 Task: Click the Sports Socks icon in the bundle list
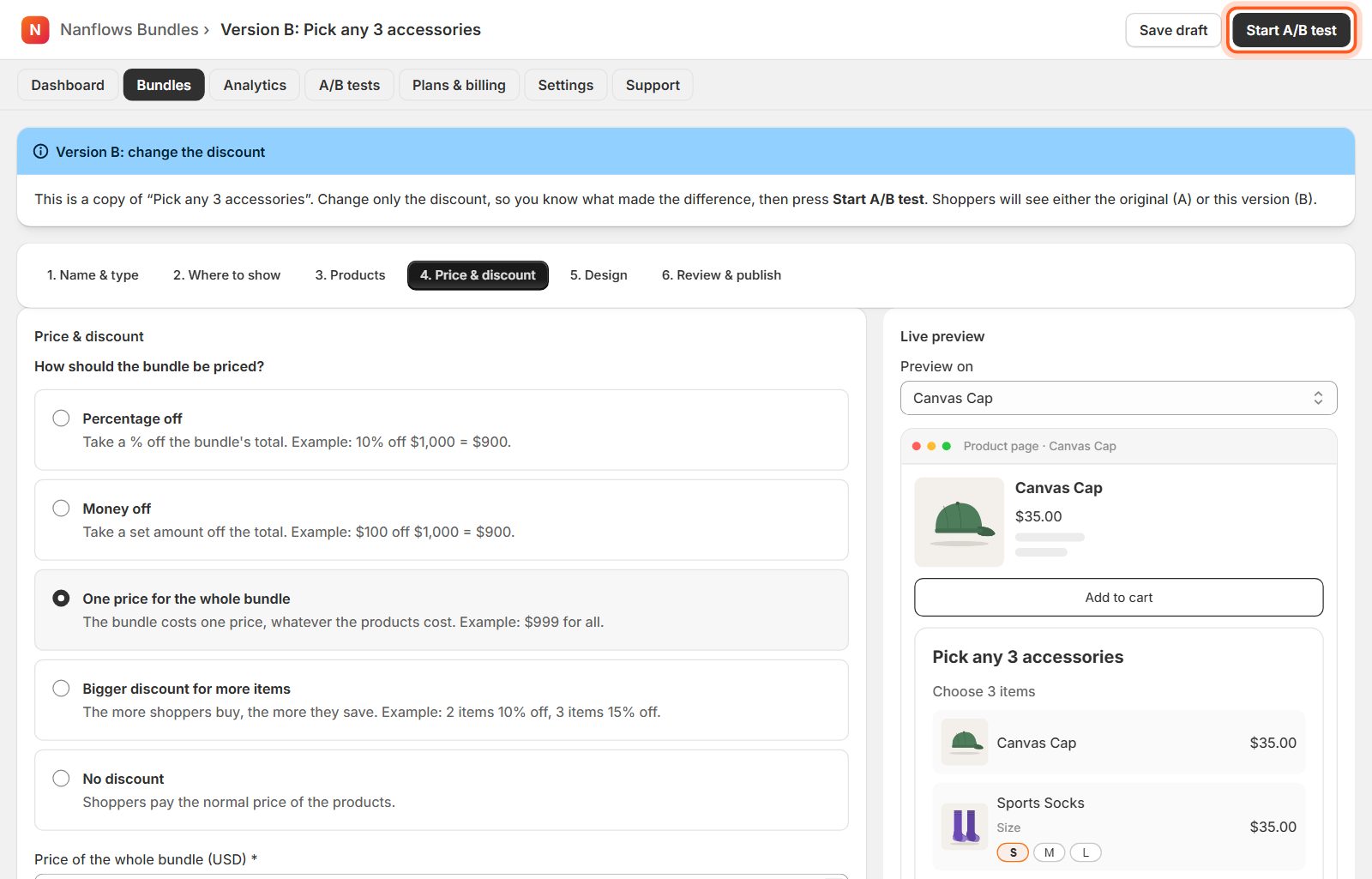pos(965,827)
